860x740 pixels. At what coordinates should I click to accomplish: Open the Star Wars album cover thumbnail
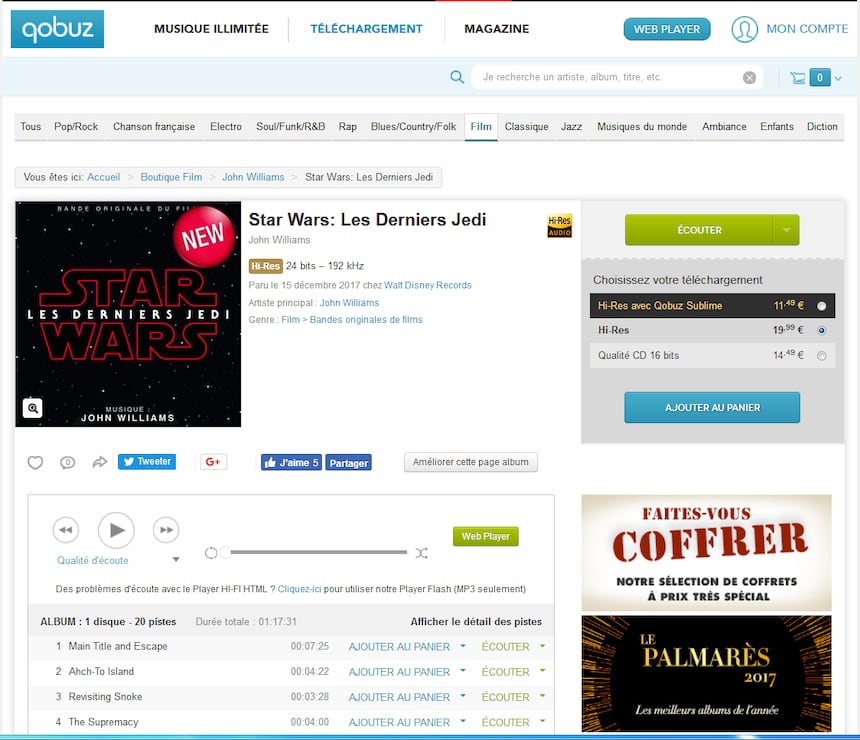click(x=128, y=314)
